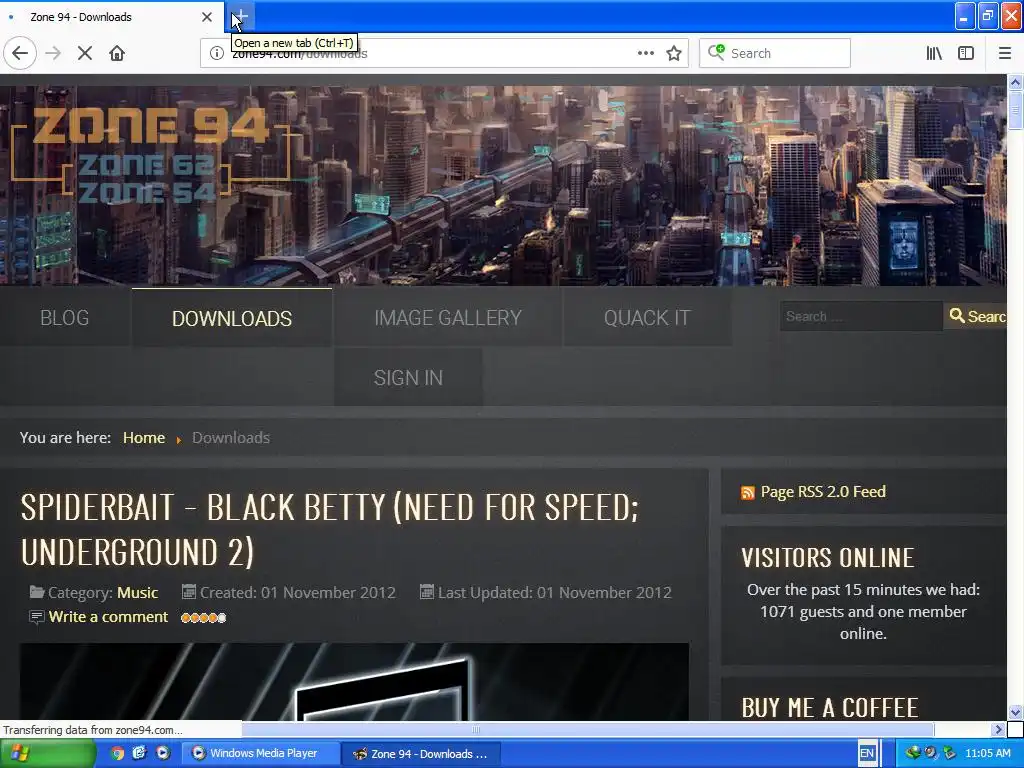Click the VISITORS ONLINE heading

point(827,558)
